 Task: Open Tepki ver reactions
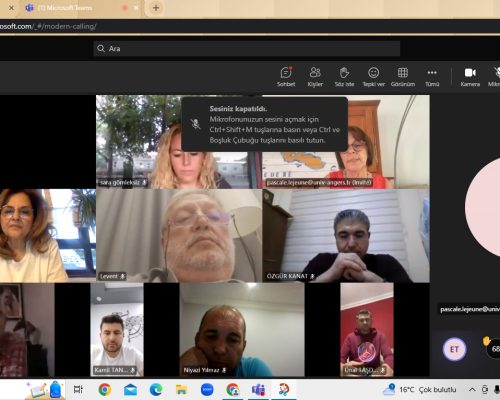(x=373, y=77)
